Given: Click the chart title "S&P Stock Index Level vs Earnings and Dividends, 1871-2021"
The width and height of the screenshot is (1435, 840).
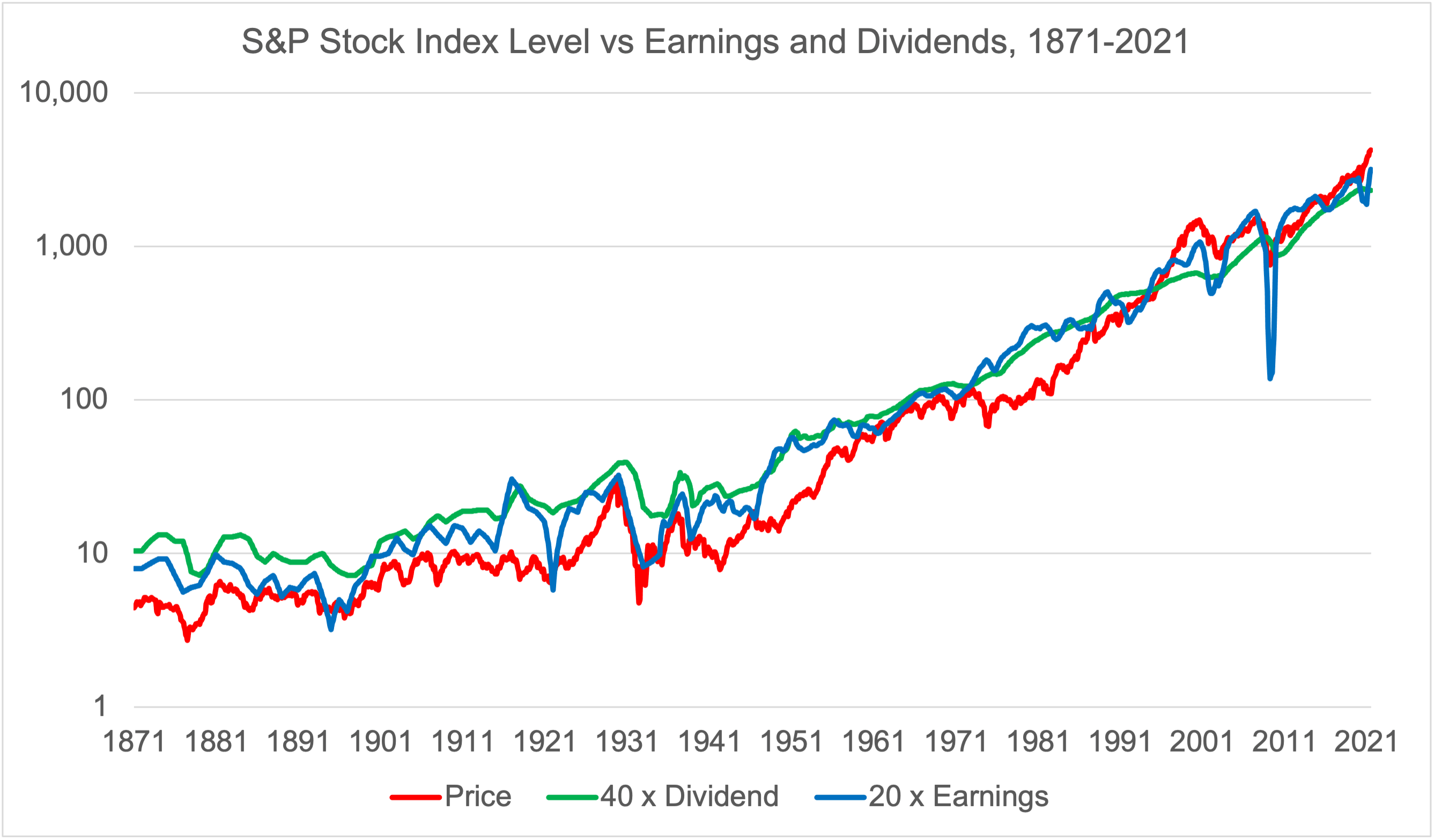Looking at the screenshot, I should (x=715, y=42).
